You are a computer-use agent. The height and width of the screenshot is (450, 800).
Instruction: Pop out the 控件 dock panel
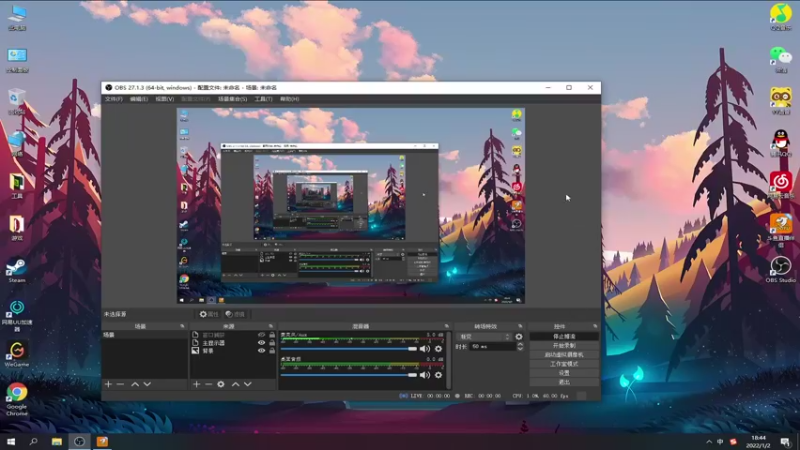coord(595,326)
